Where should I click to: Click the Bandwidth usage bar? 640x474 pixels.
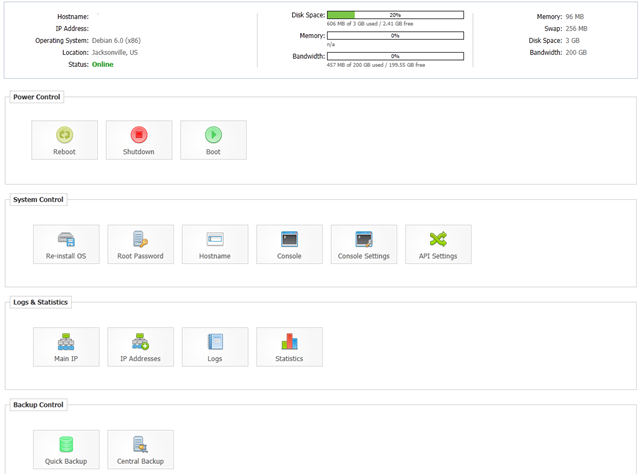click(395, 56)
